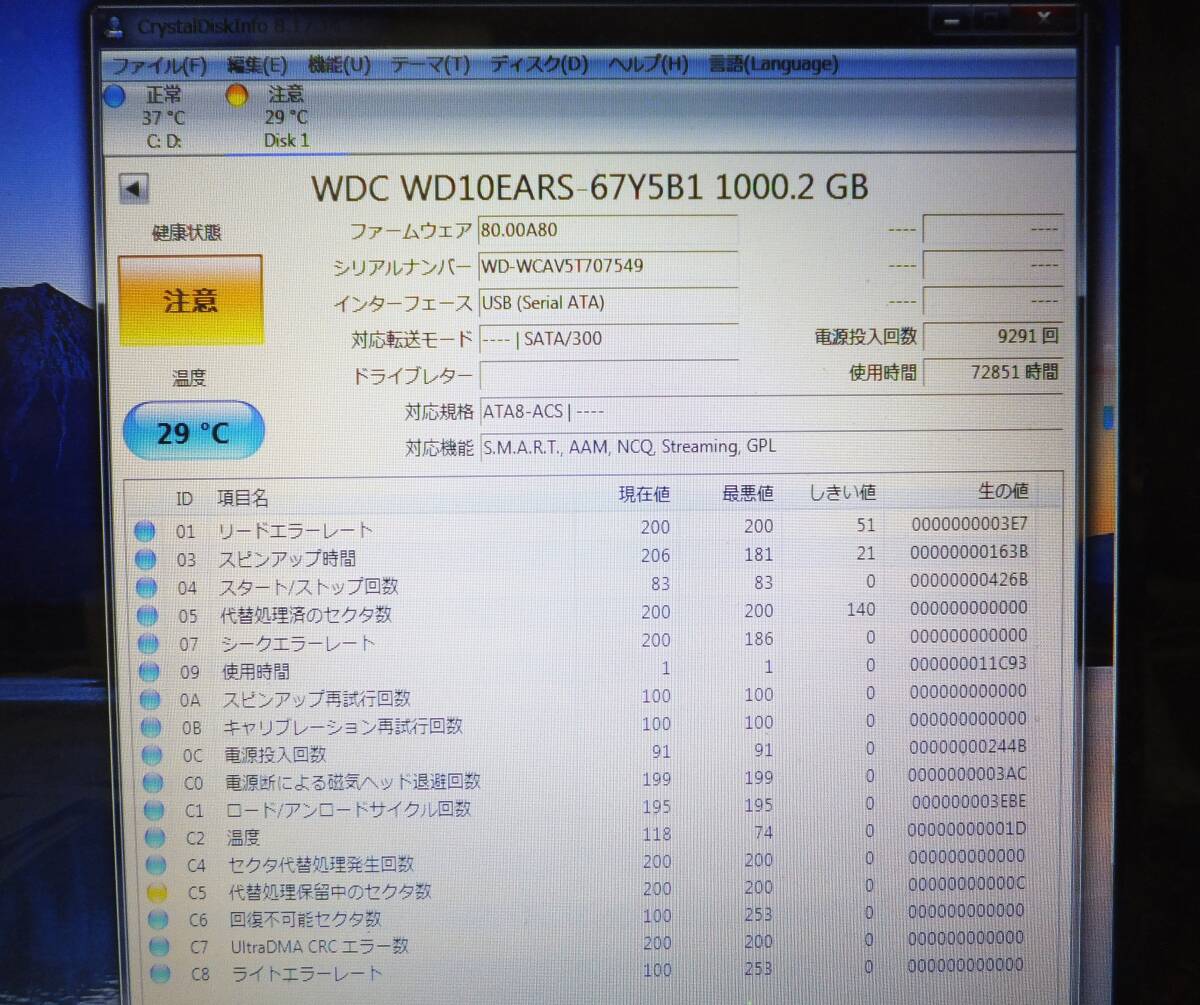Image resolution: width=1200 pixels, height=1005 pixels.
Task: Click the 現在値 column header
Action: (644, 494)
